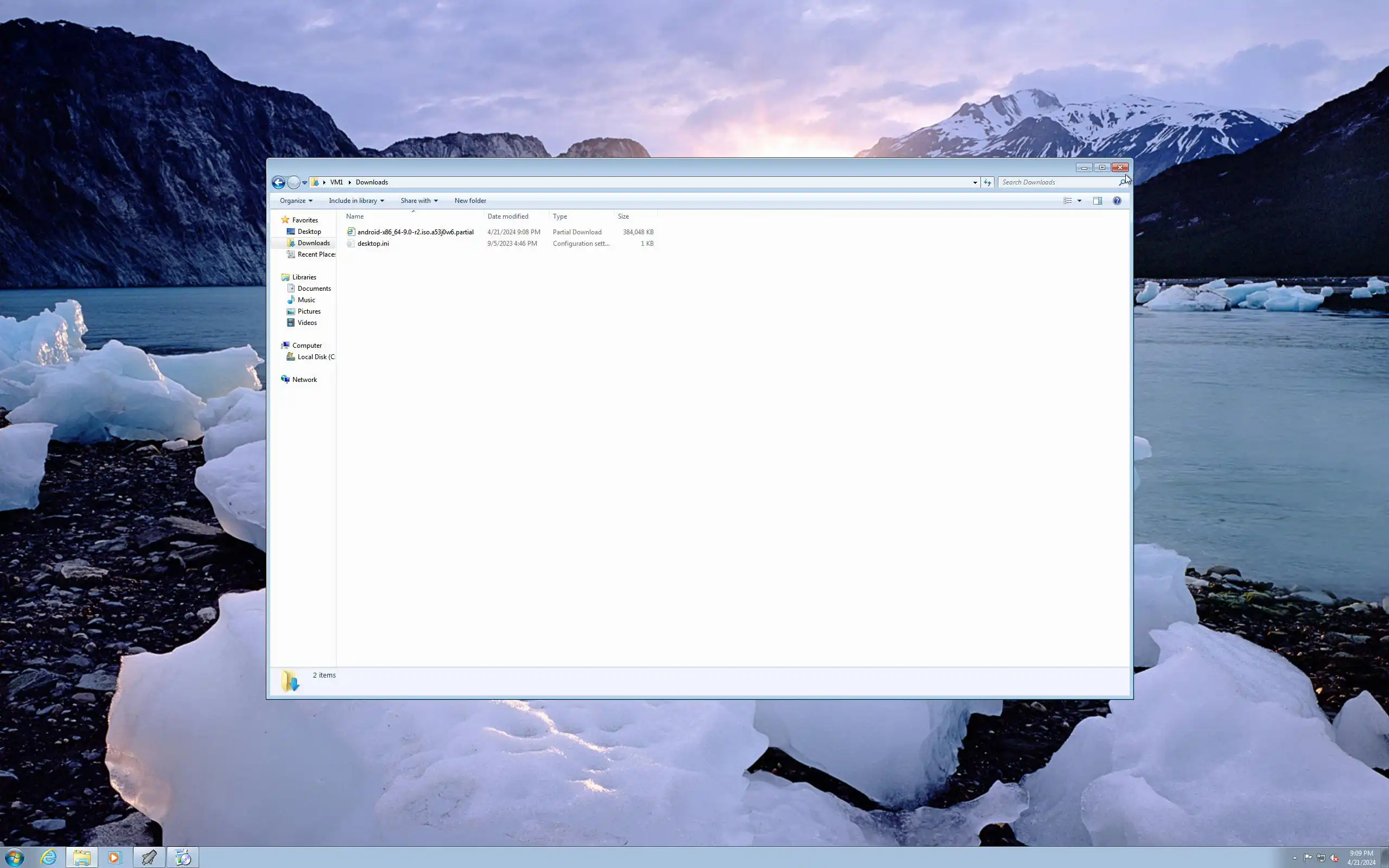Click the Network item in sidebar

pos(304,380)
